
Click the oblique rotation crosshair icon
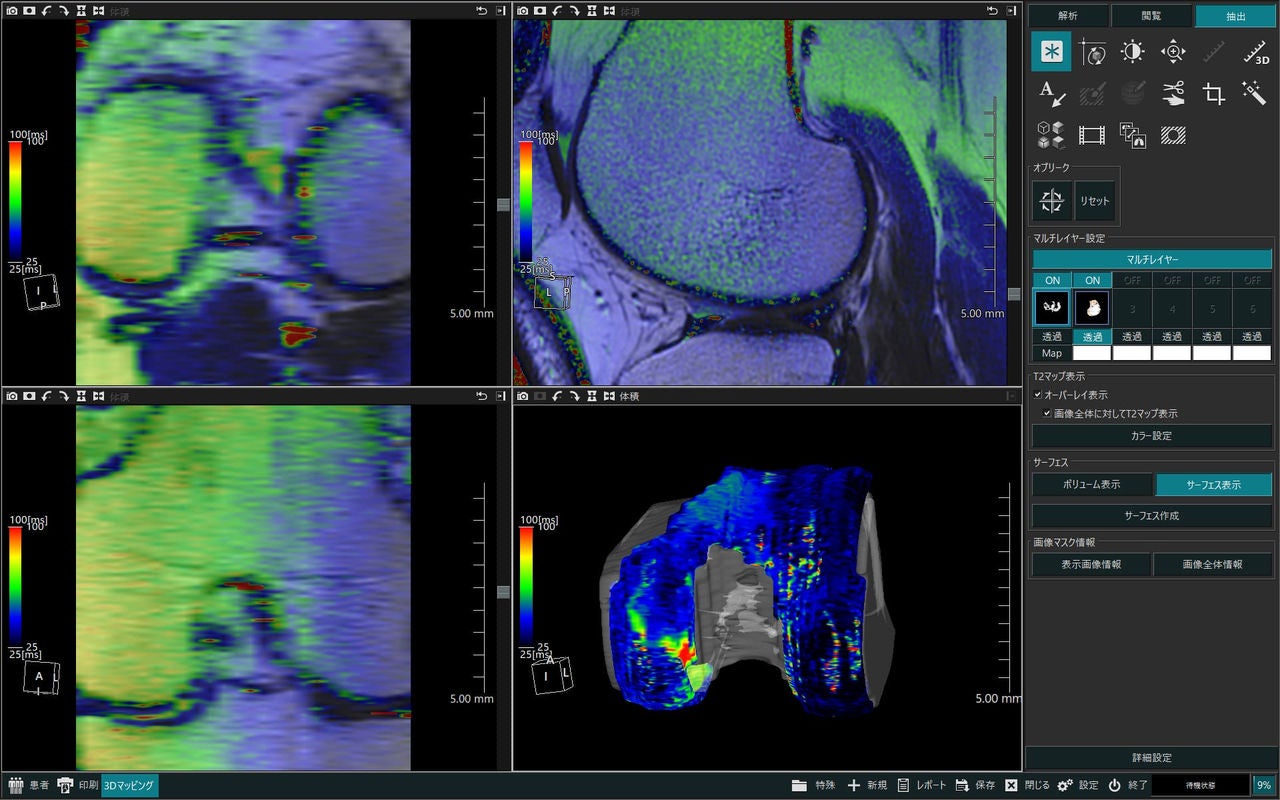(x=1052, y=201)
